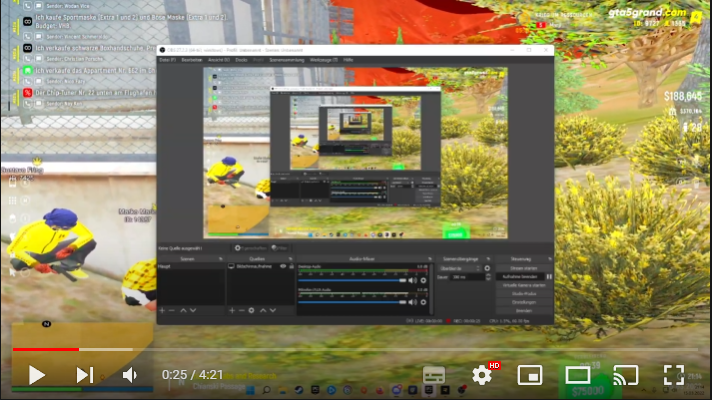Mute Mikrofon/AUX Audio speaker icon
Viewport: 712px width, 400px height.
[412, 302]
